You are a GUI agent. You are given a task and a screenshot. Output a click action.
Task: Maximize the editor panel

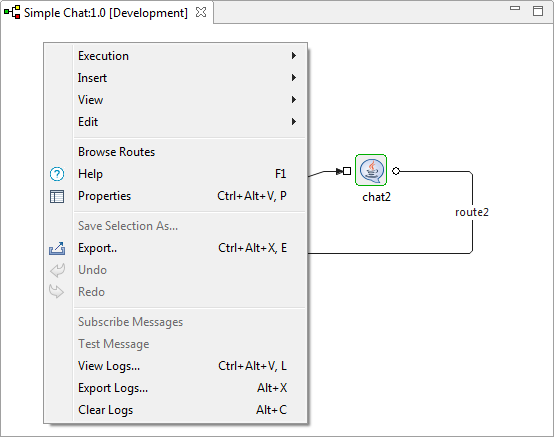[x=538, y=11]
